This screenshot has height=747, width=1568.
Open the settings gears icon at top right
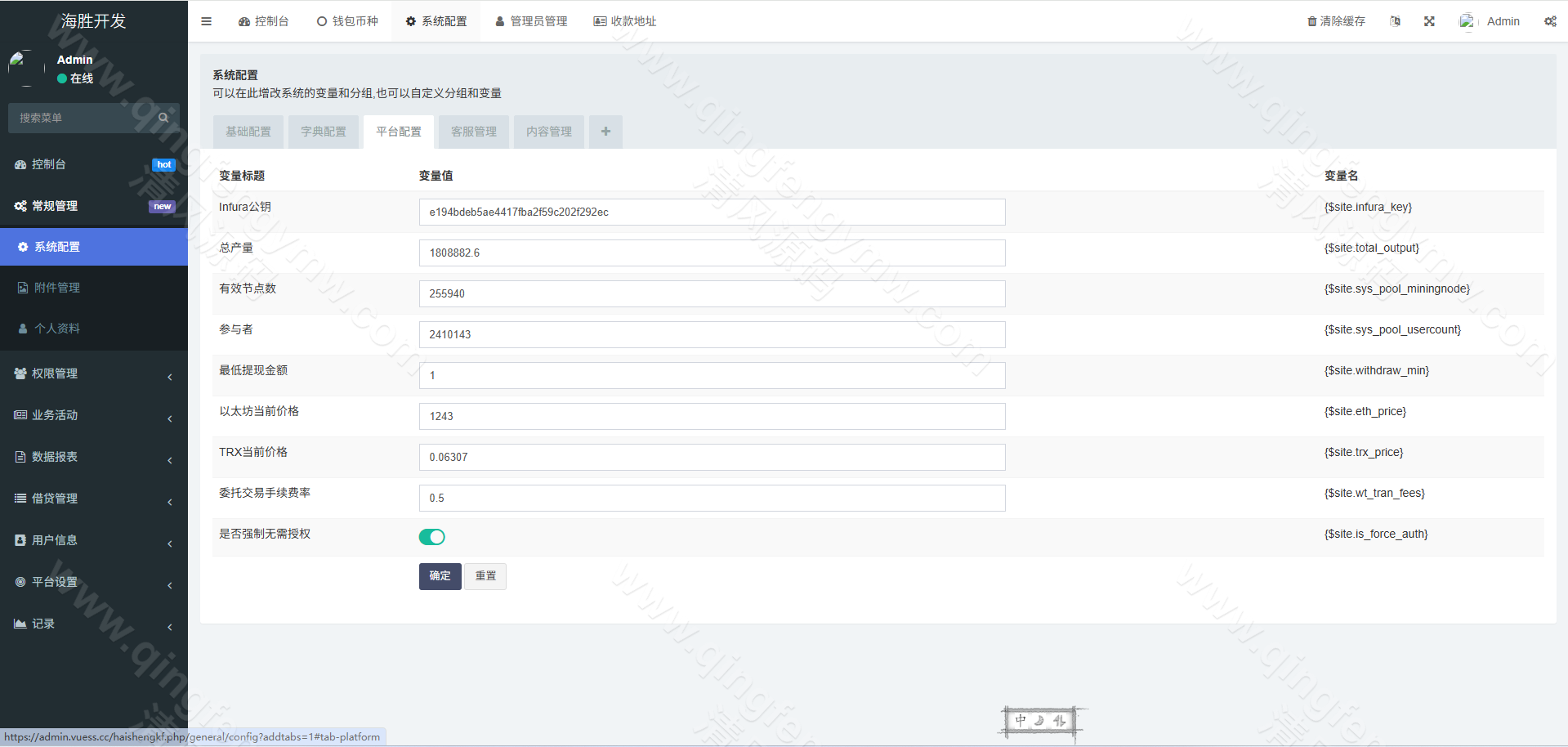[x=1550, y=21]
